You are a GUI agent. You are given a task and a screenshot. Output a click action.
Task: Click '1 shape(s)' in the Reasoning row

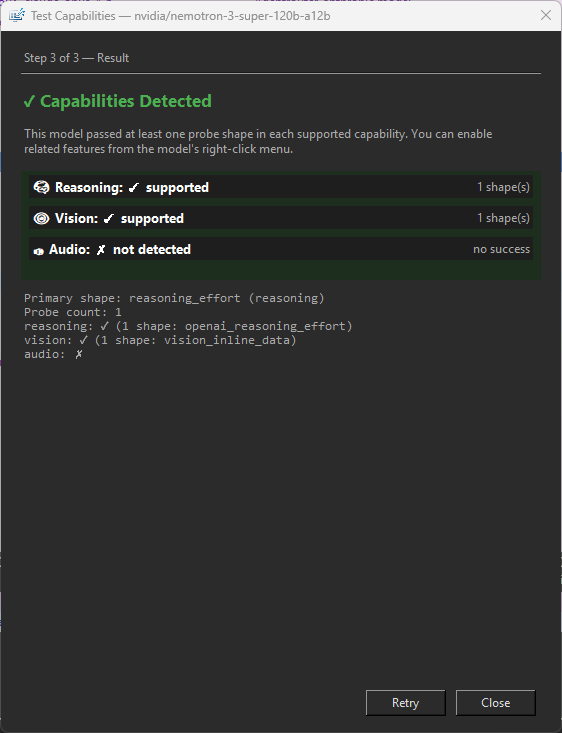coord(503,187)
